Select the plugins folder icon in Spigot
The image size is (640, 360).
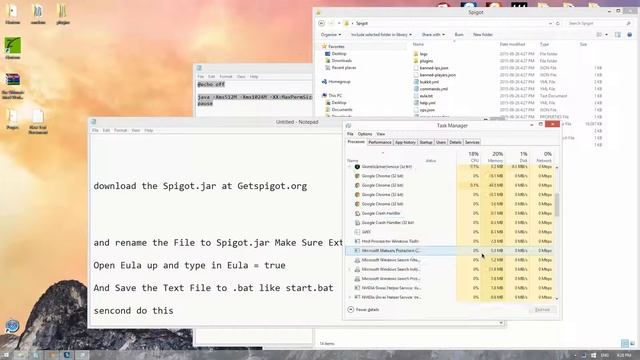click(x=416, y=61)
